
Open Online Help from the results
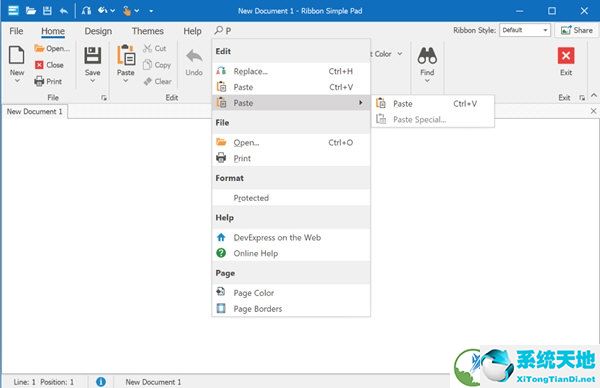tap(291, 253)
